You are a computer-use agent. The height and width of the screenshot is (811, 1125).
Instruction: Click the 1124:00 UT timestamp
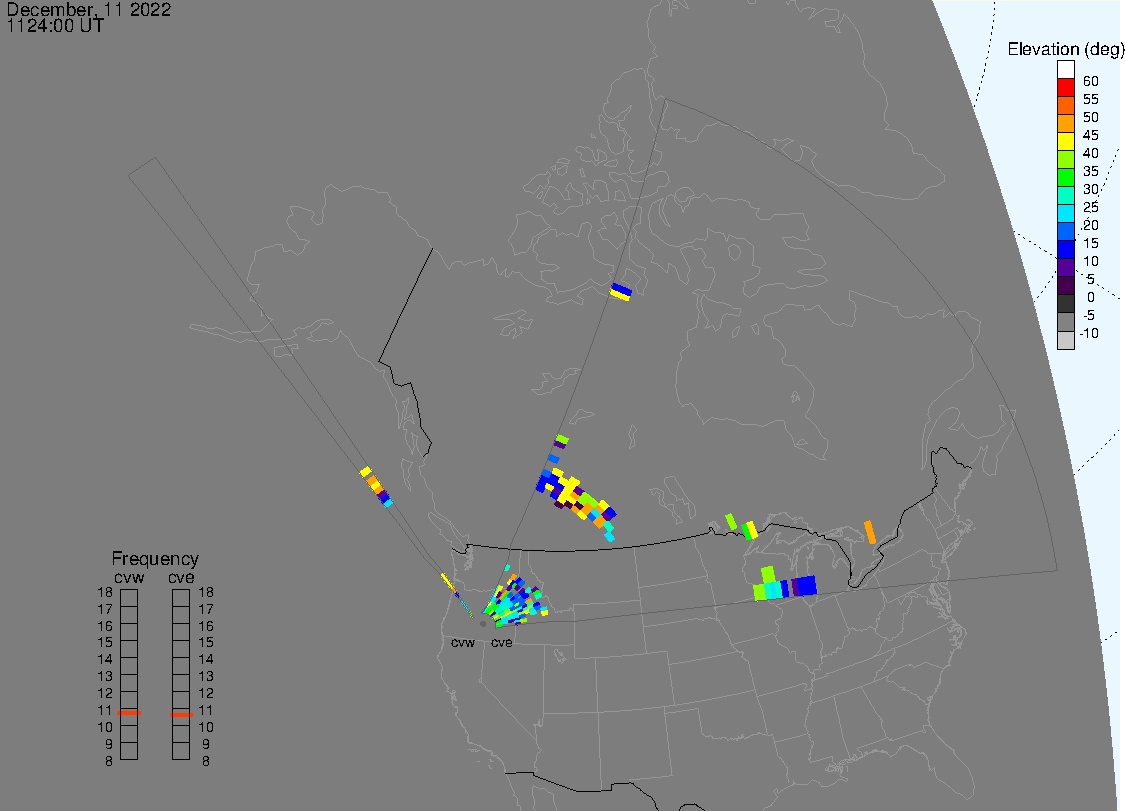[55, 26]
